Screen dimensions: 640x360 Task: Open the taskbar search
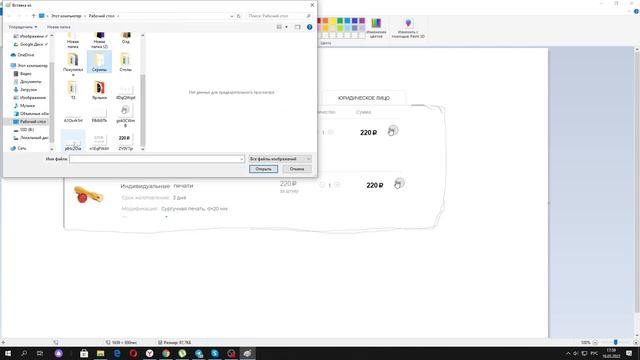(24, 353)
